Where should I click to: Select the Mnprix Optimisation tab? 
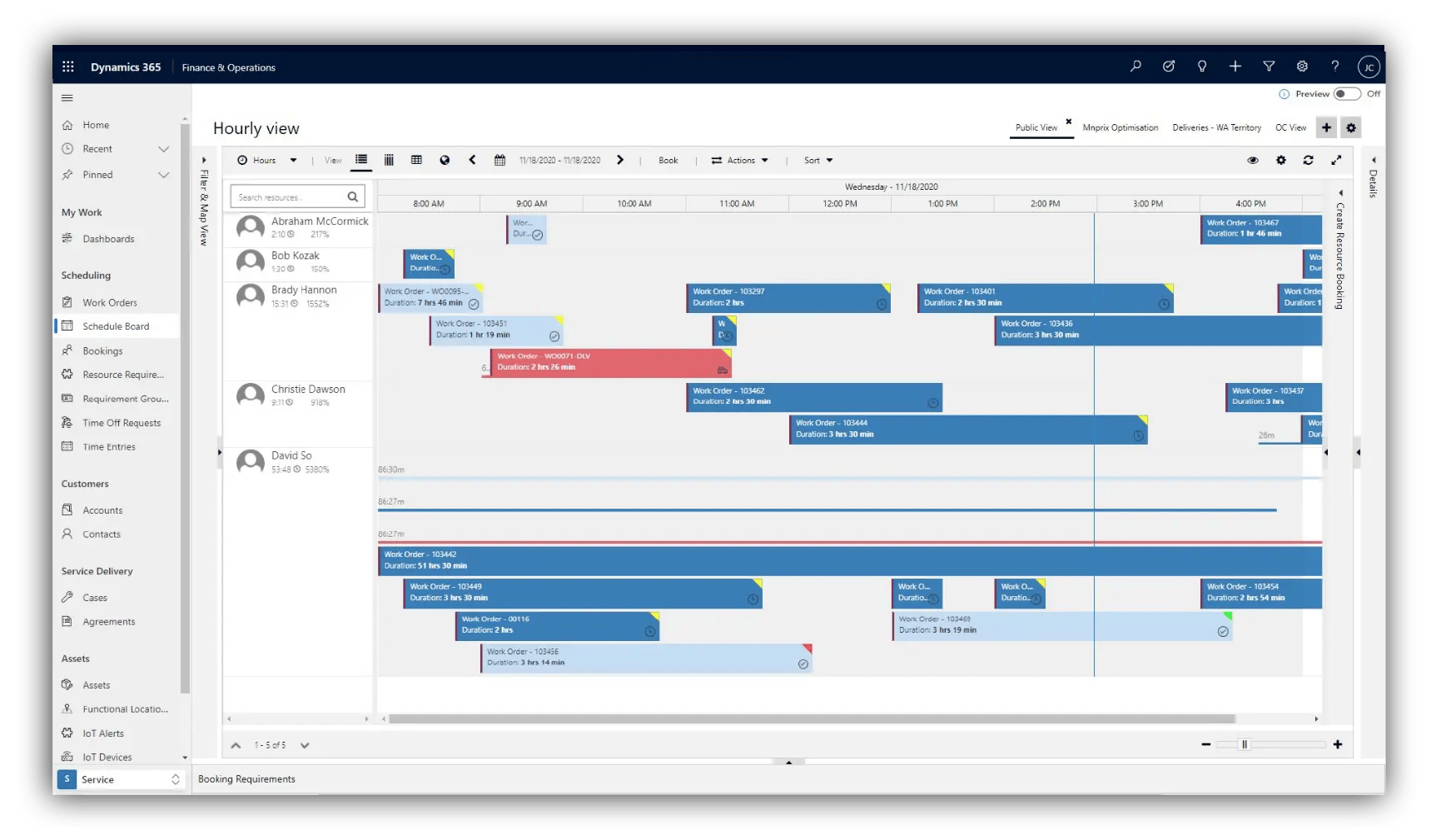coord(1120,127)
